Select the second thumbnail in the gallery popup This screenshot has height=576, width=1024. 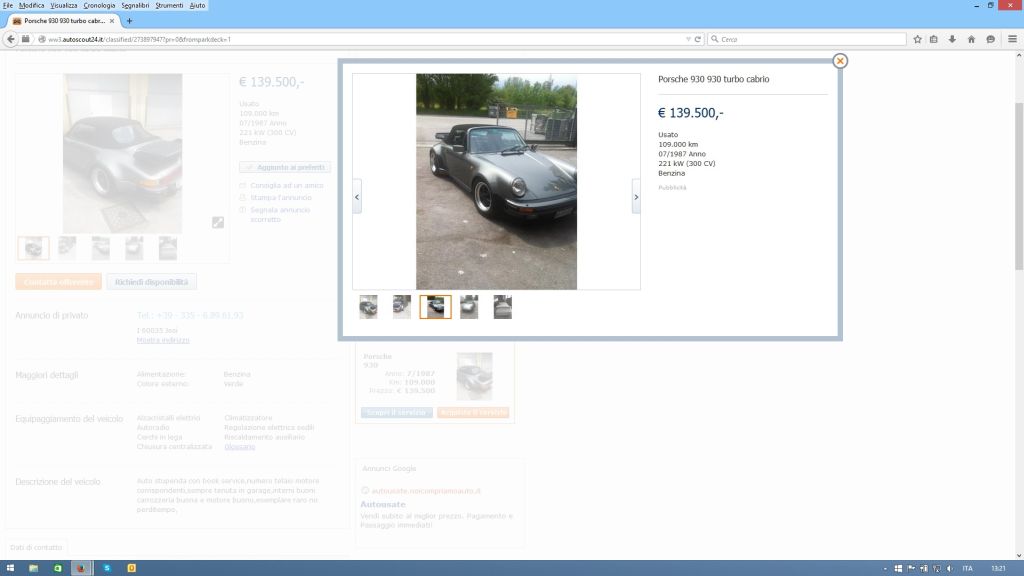pyautogui.click(x=402, y=307)
